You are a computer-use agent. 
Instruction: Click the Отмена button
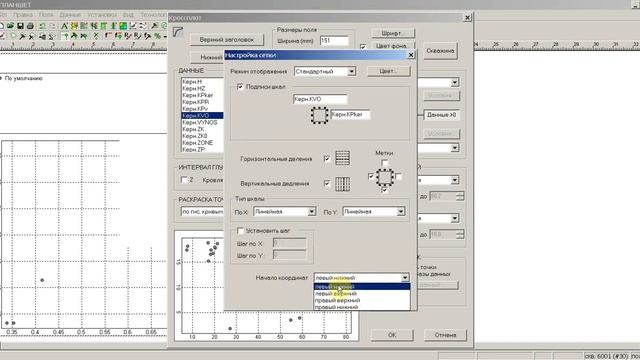[x=445, y=335]
